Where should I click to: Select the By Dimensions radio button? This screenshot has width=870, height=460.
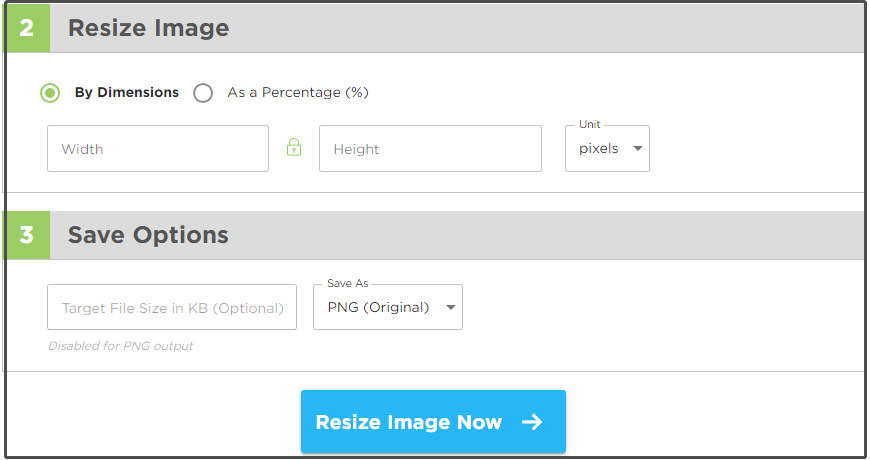[50, 93]
